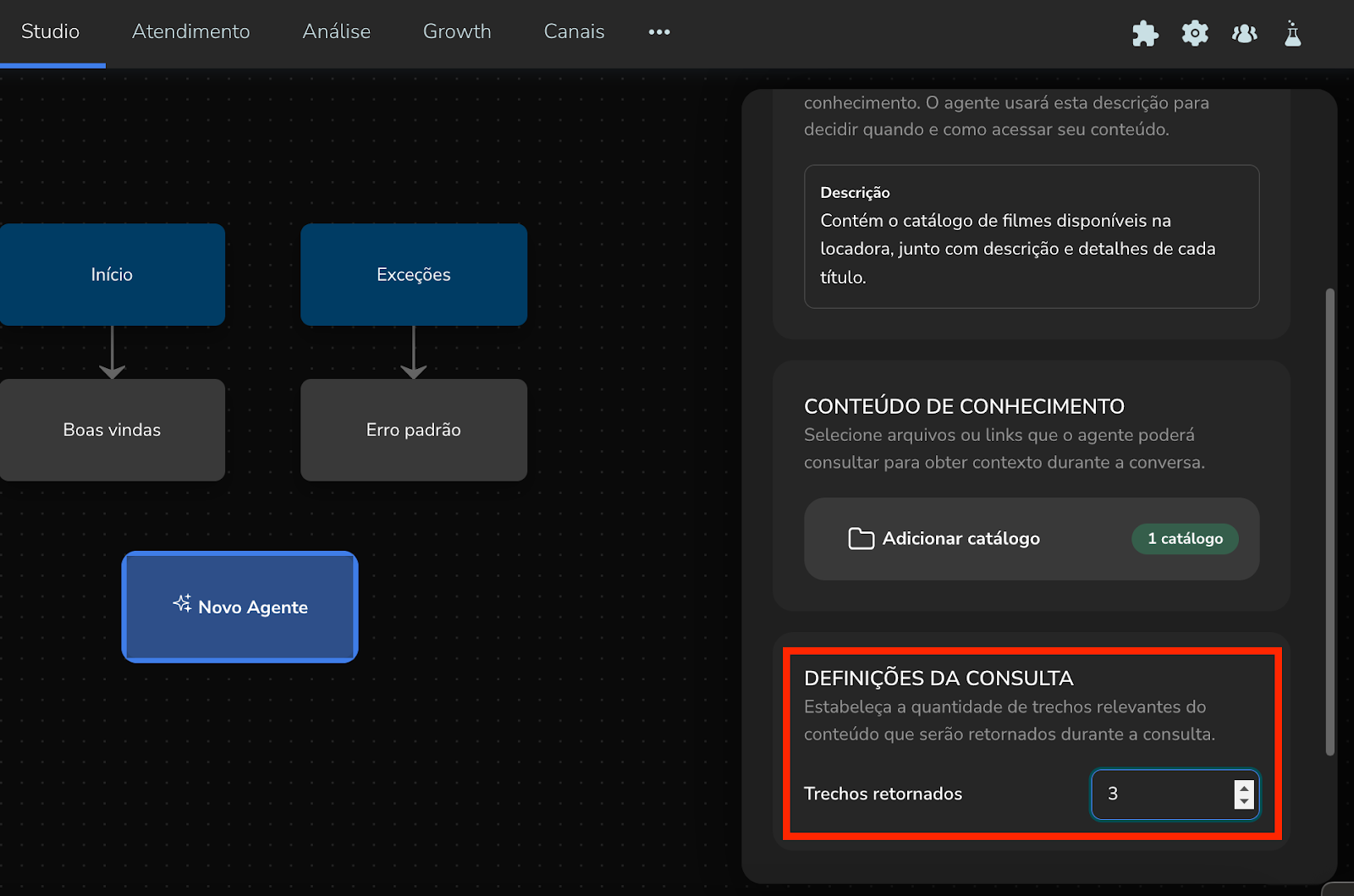Open the Boas vindas block
This screenshot has width=1354, height=896.
tap(112, 430)
